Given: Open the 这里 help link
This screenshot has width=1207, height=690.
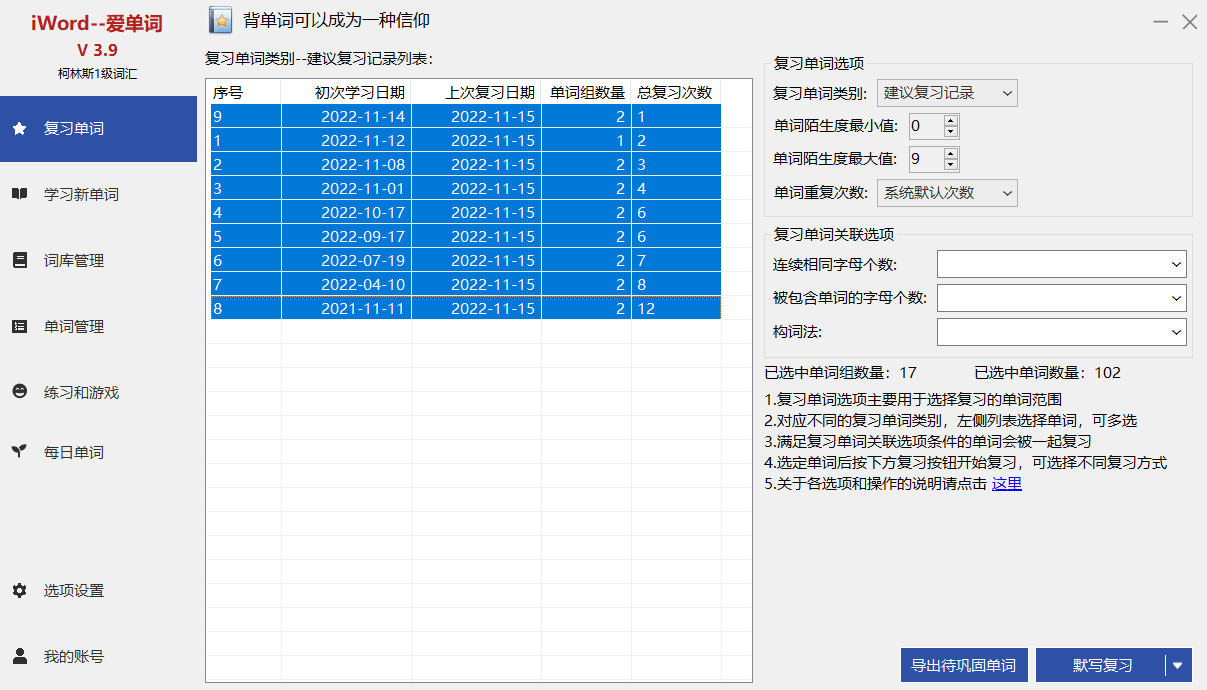Looking at the screenshot, I should [x=1006, y=484].
